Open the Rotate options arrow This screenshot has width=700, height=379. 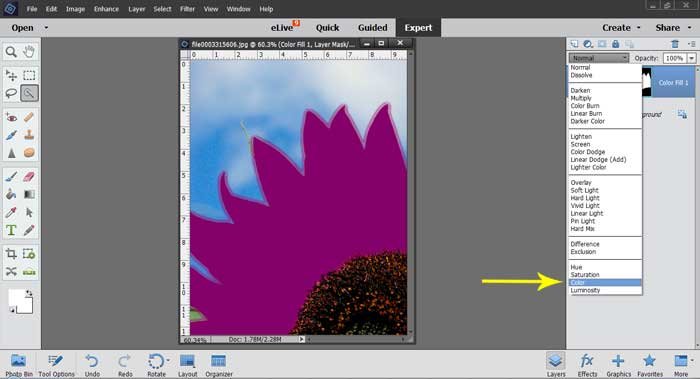pos(168,360)
